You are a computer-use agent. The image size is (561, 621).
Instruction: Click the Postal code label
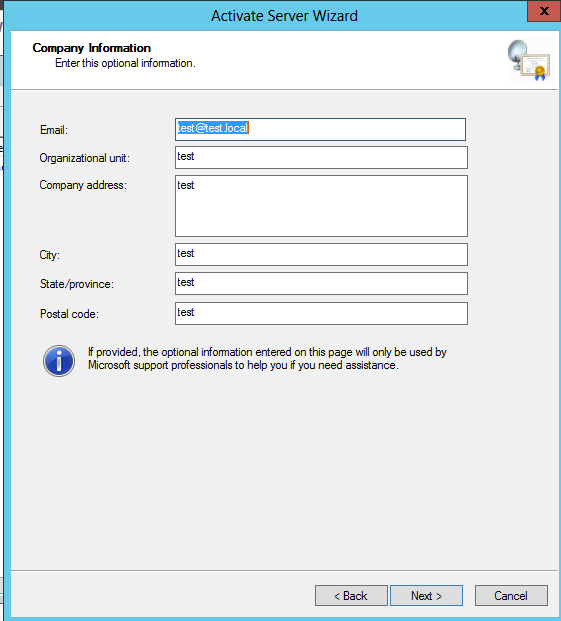[x=69, y=314]
